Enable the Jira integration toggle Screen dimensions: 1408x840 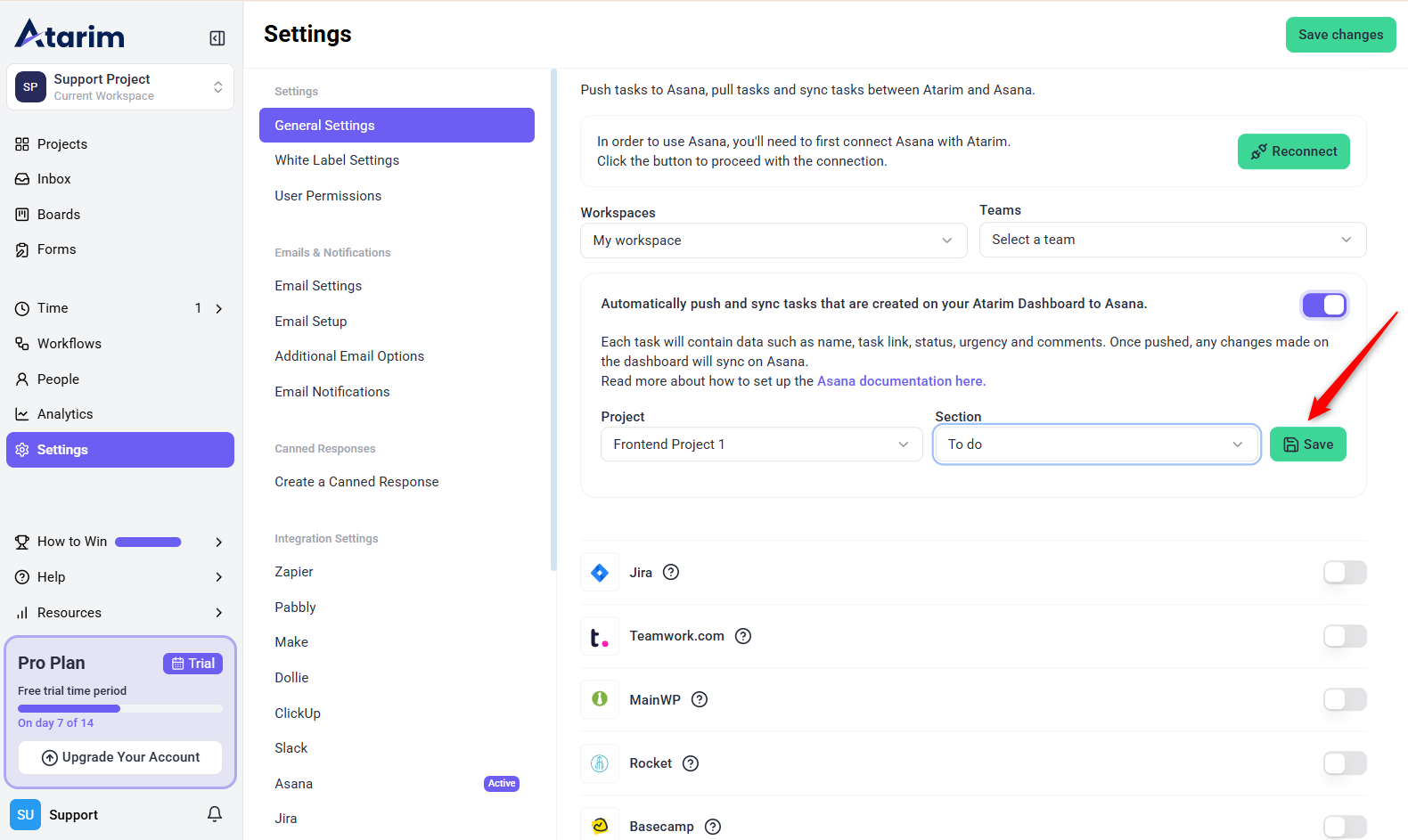point(1344,573)
